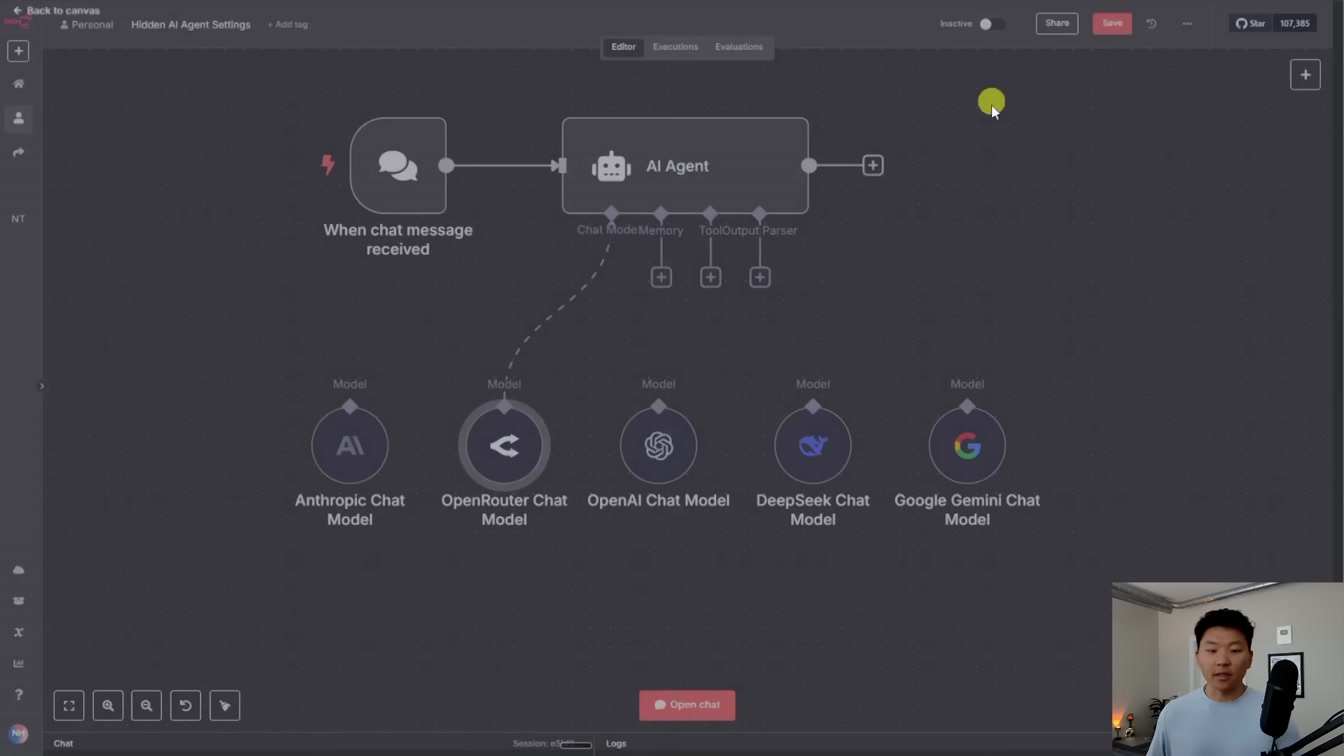Click the OpenAI node Model connector diamond
This screenshot has height=756, width=1344.
pyautogui.click(x=658, y=406)
